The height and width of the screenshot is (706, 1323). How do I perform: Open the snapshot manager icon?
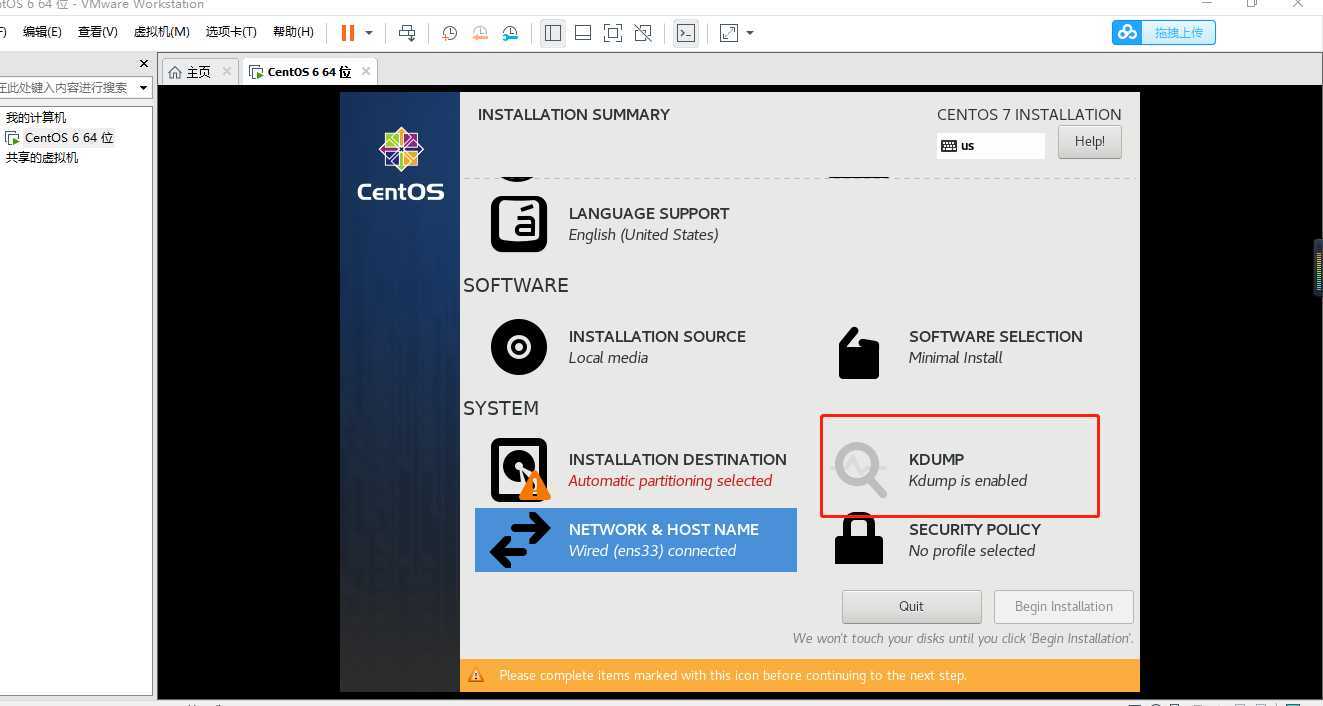(510, 33)
